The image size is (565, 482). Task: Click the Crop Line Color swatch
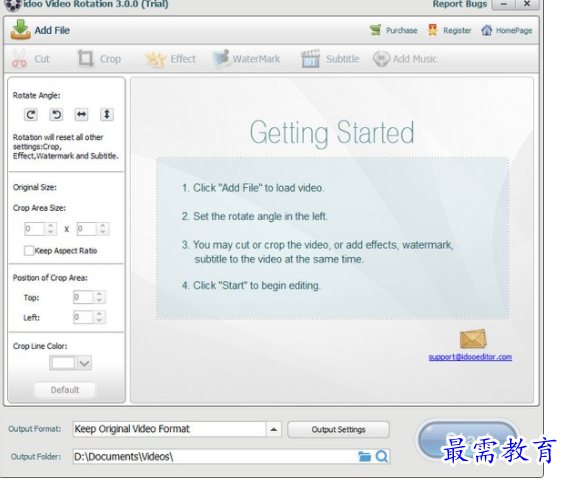click(x=63, y=363)
